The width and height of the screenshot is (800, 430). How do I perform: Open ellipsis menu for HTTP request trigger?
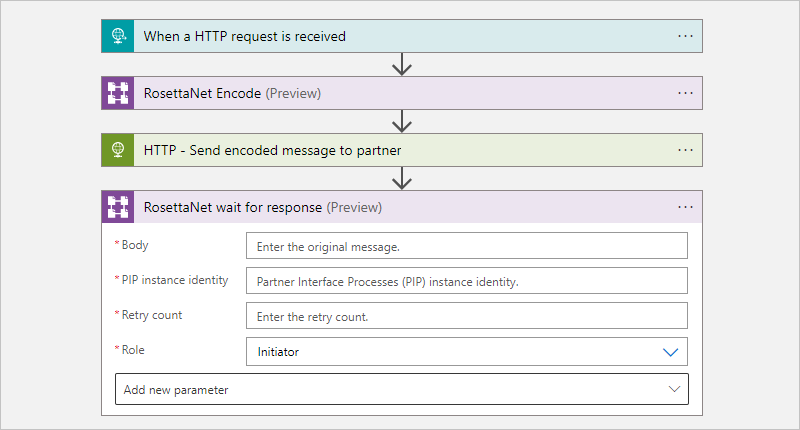(x=685, y=36)
